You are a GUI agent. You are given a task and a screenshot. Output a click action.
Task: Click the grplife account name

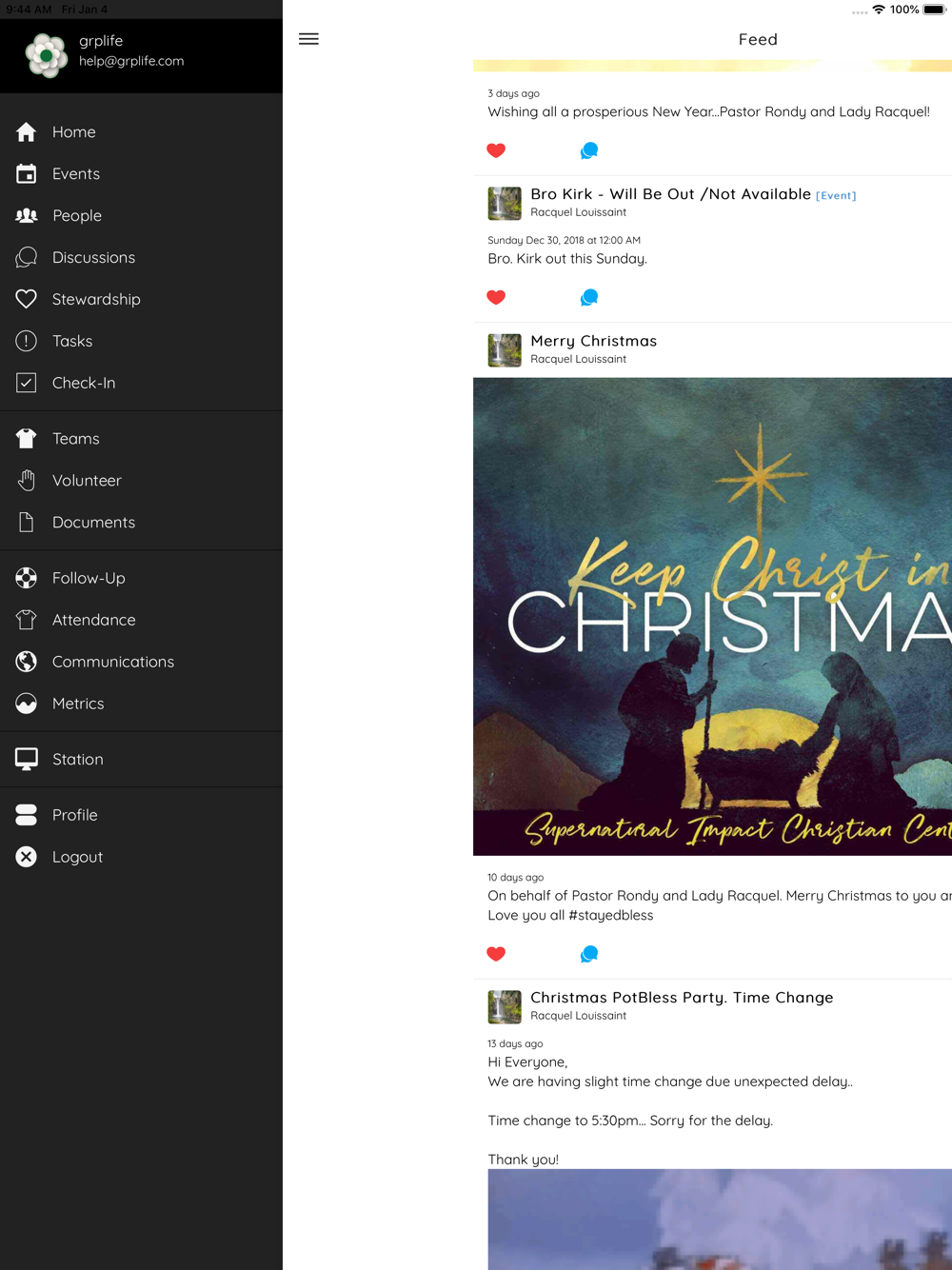click(101, 41)
